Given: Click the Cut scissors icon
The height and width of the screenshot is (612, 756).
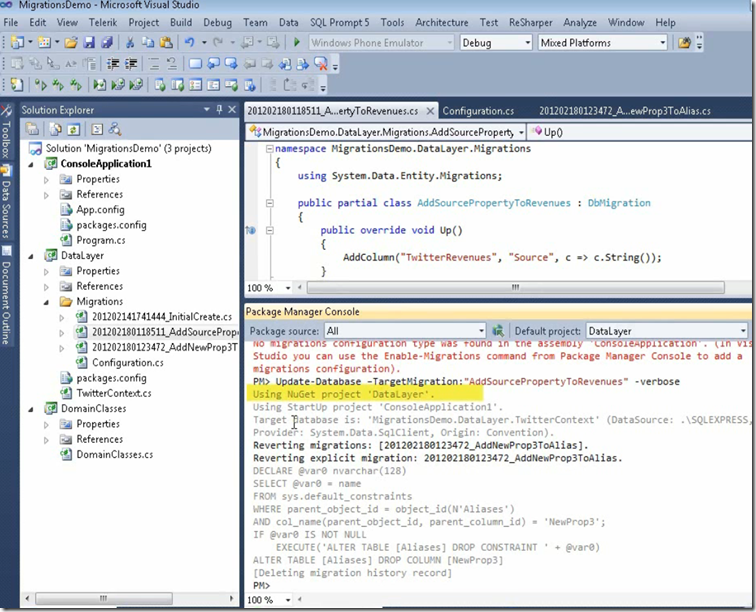Looking at the screenshot, I should (130, 42).
